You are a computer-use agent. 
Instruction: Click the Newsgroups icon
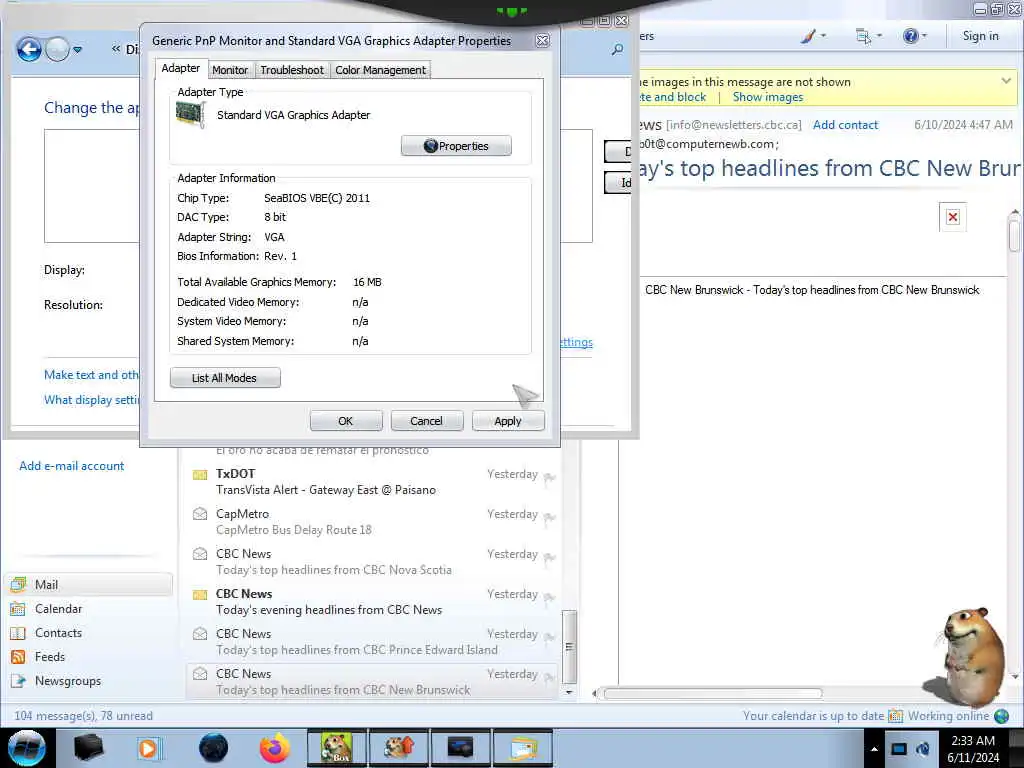pyautogui.click(x=18, y=681)
